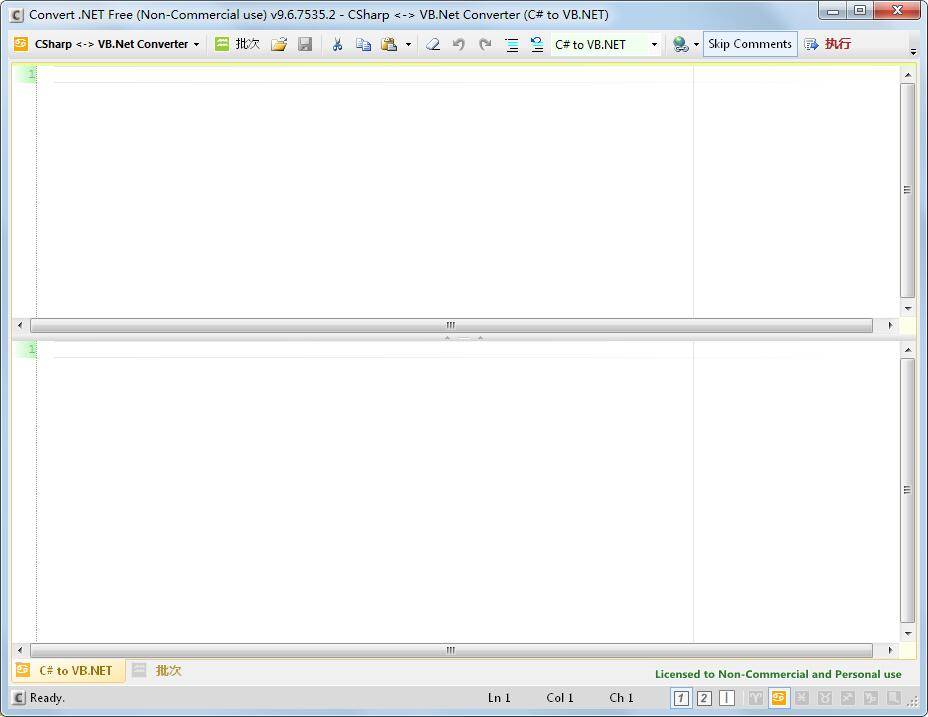Paste clipboard contents with the Paste icon
928x717 pixels.
(x=390, y=44)
